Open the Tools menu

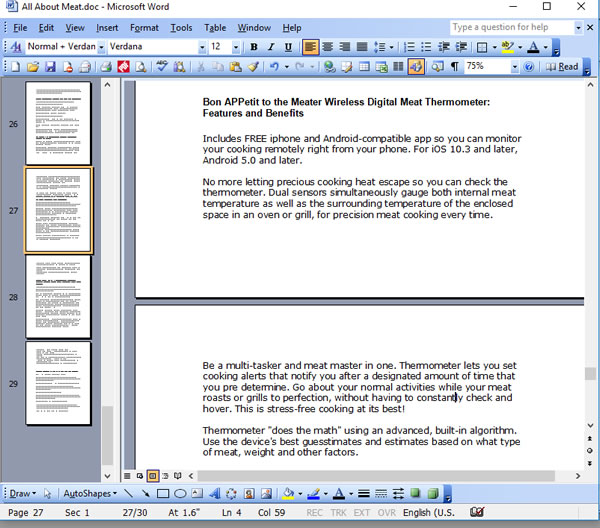pos(181,28)
